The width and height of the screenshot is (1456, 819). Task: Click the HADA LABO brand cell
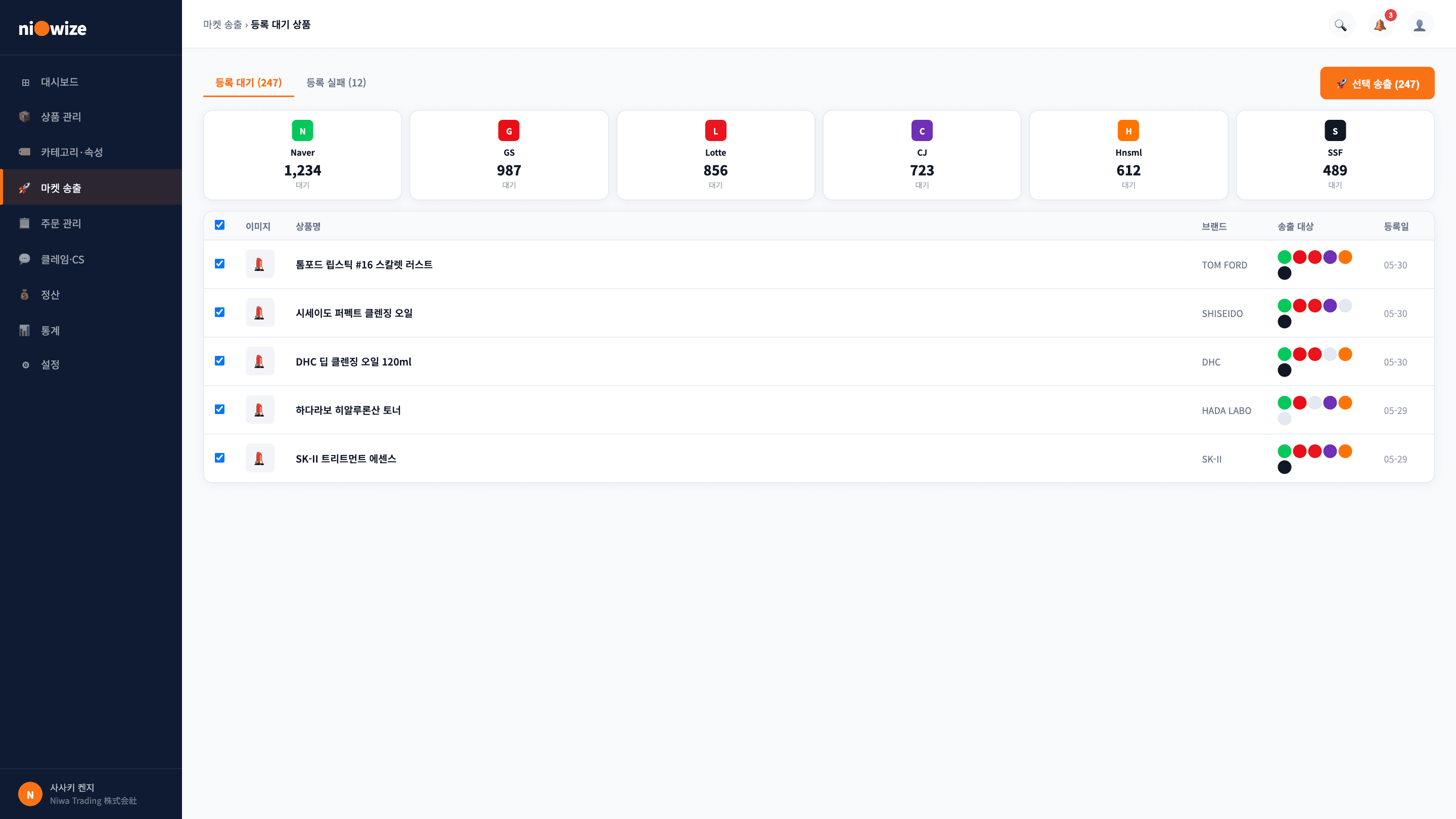[x=1226, y=411]
